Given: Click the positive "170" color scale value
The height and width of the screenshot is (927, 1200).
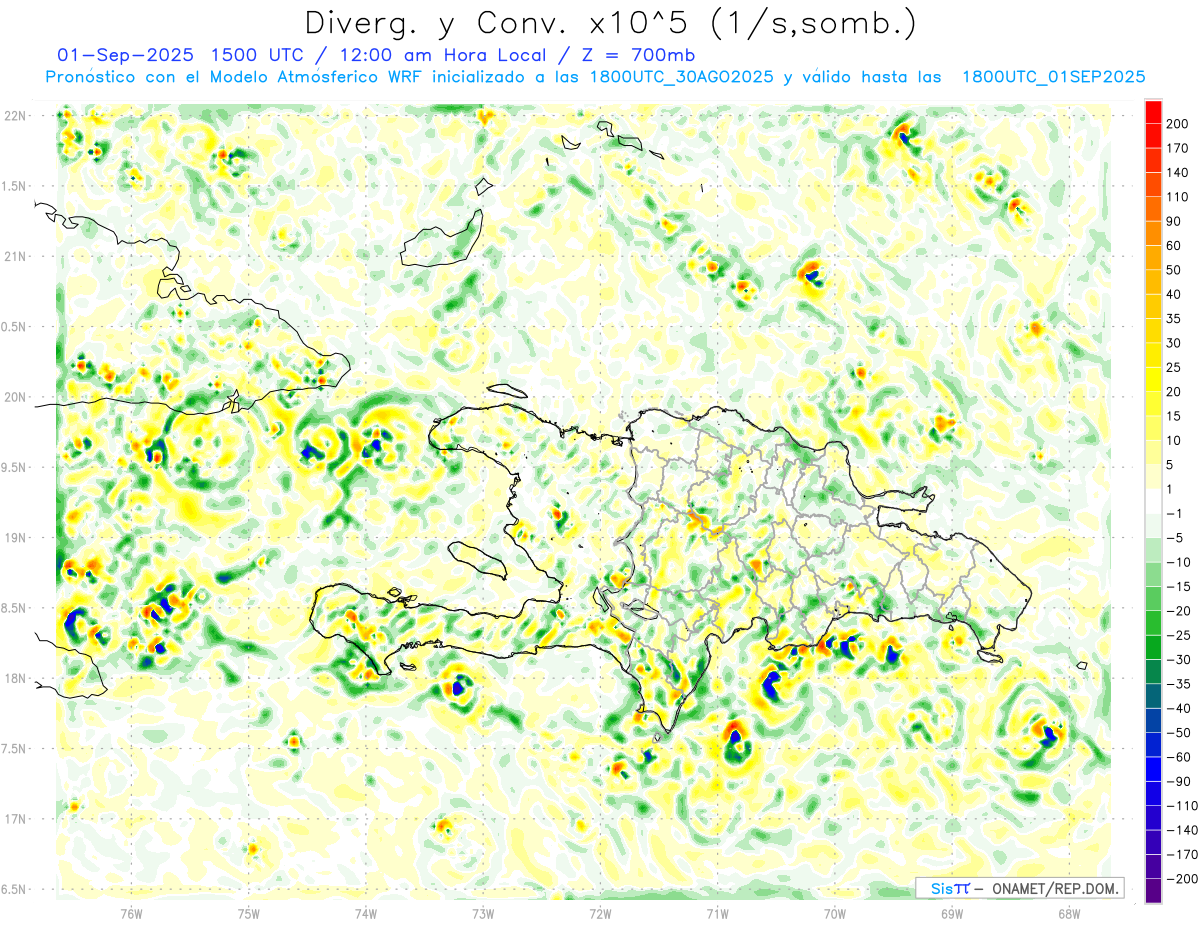Looking at the screenshot, I should (x=1178, y=148).
